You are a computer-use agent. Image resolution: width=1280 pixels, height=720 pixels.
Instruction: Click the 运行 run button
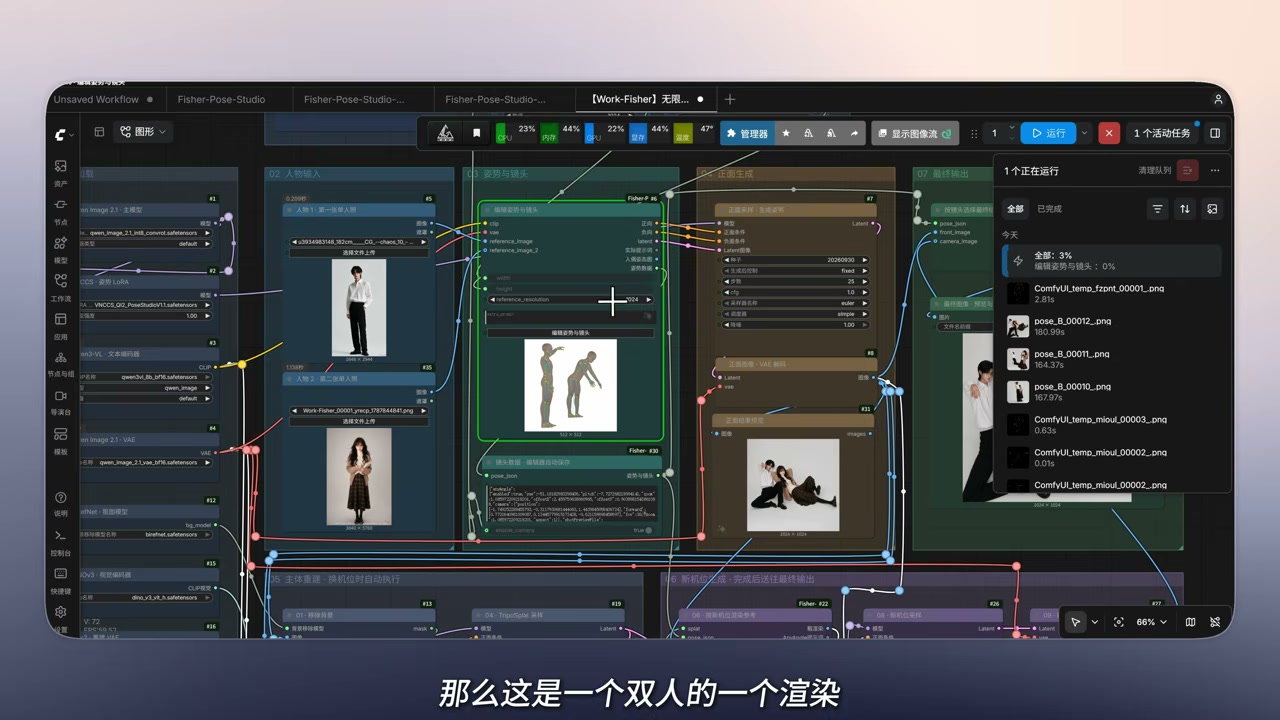tap(1048, 133)
